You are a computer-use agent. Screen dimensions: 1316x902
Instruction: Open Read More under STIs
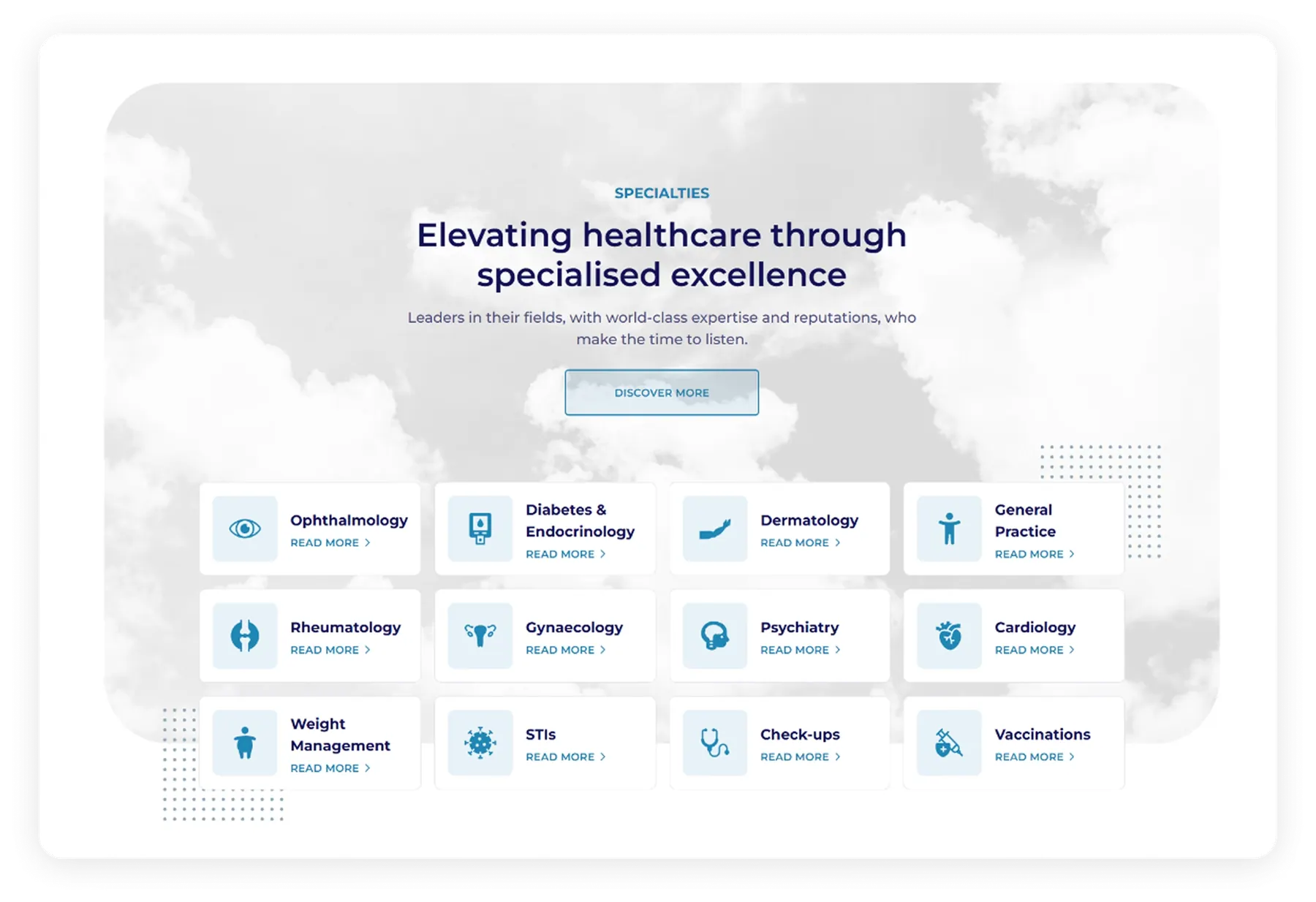(x=566, y=757)
